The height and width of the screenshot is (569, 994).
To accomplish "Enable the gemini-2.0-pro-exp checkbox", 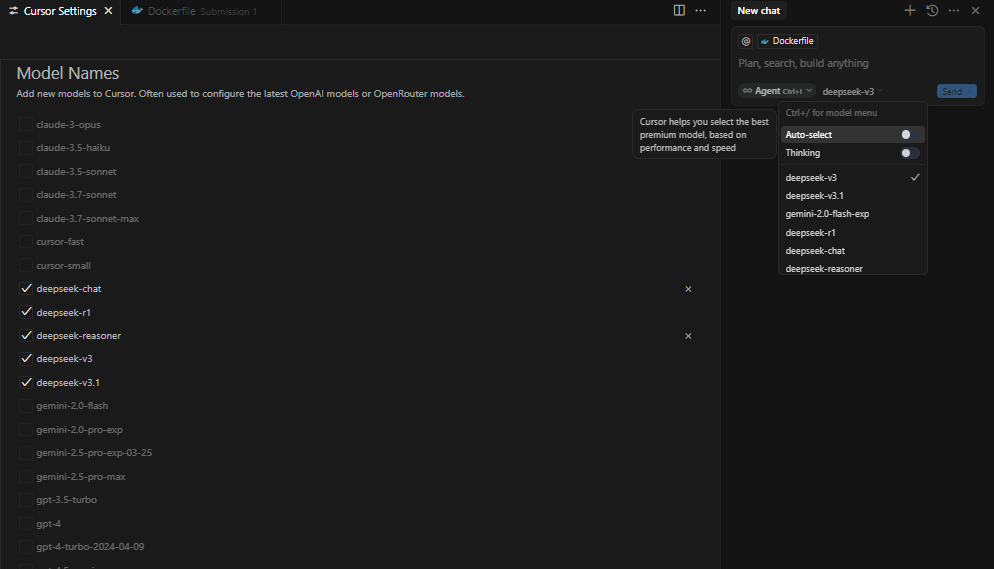I will tap(25, 430).
